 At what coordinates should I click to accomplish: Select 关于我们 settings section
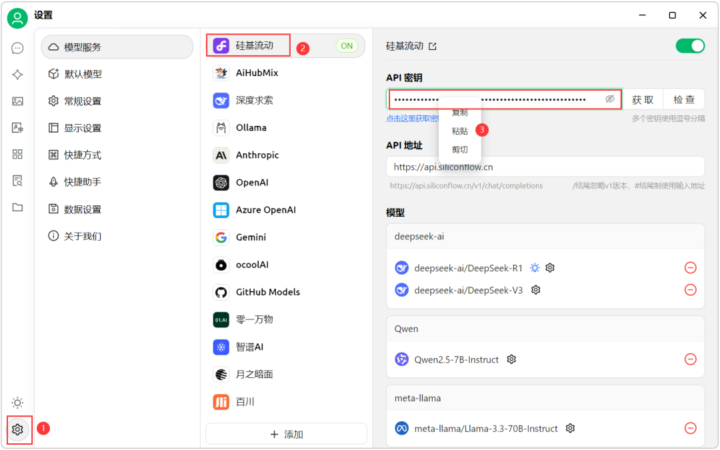pyautogui.click(x=117, y=236)
